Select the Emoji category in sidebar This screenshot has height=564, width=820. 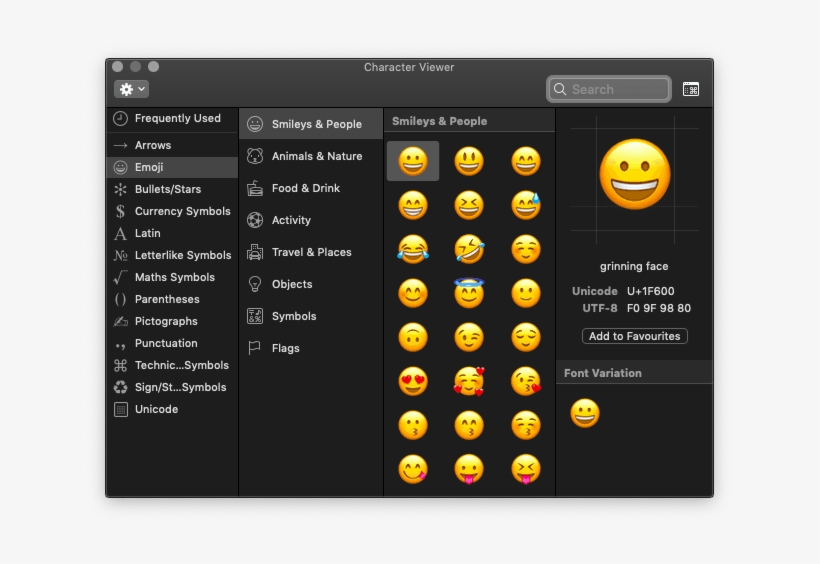tap(172, 167)
